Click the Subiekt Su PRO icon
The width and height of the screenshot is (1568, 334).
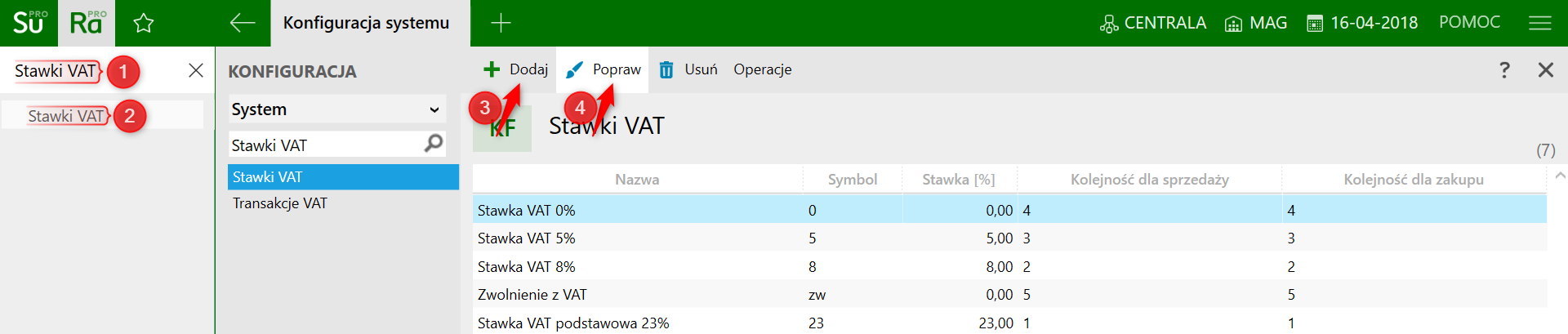[x=29, y=23]
